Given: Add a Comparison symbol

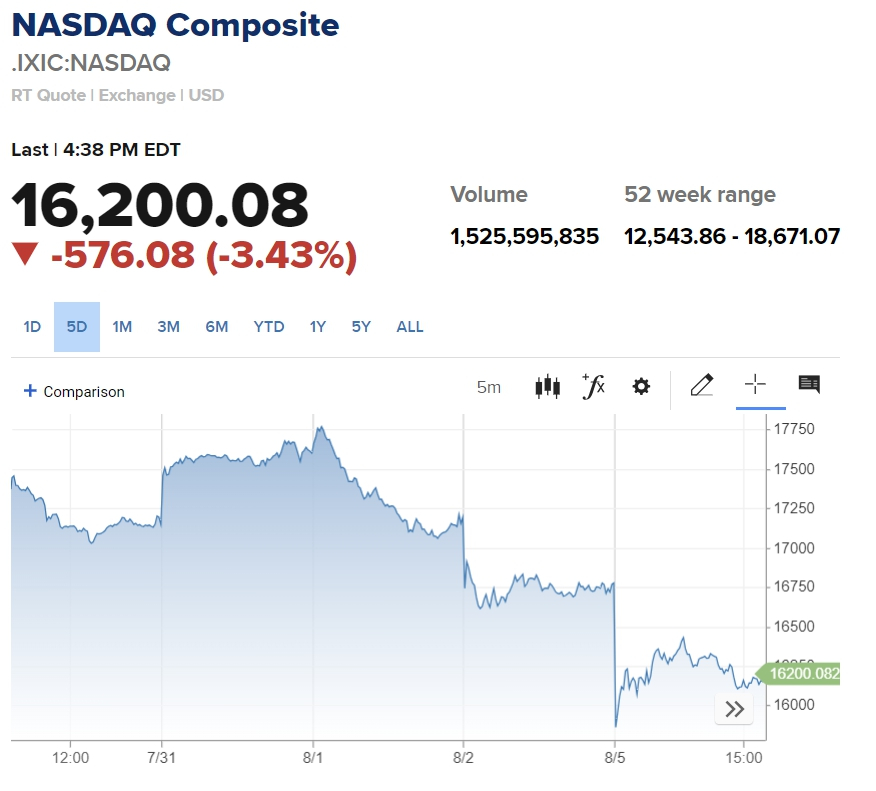Looking at the screenshot, I should 84,392.
